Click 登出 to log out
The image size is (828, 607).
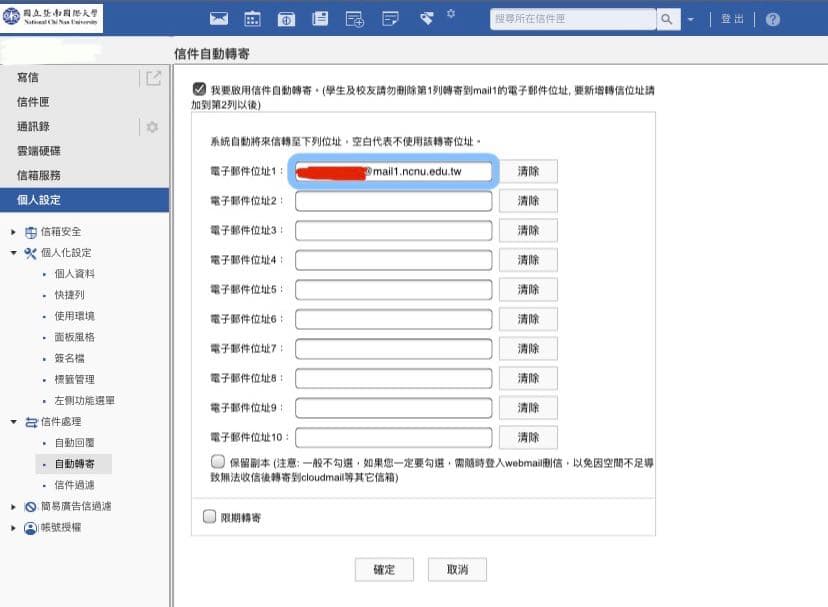(x=732, y=20)
